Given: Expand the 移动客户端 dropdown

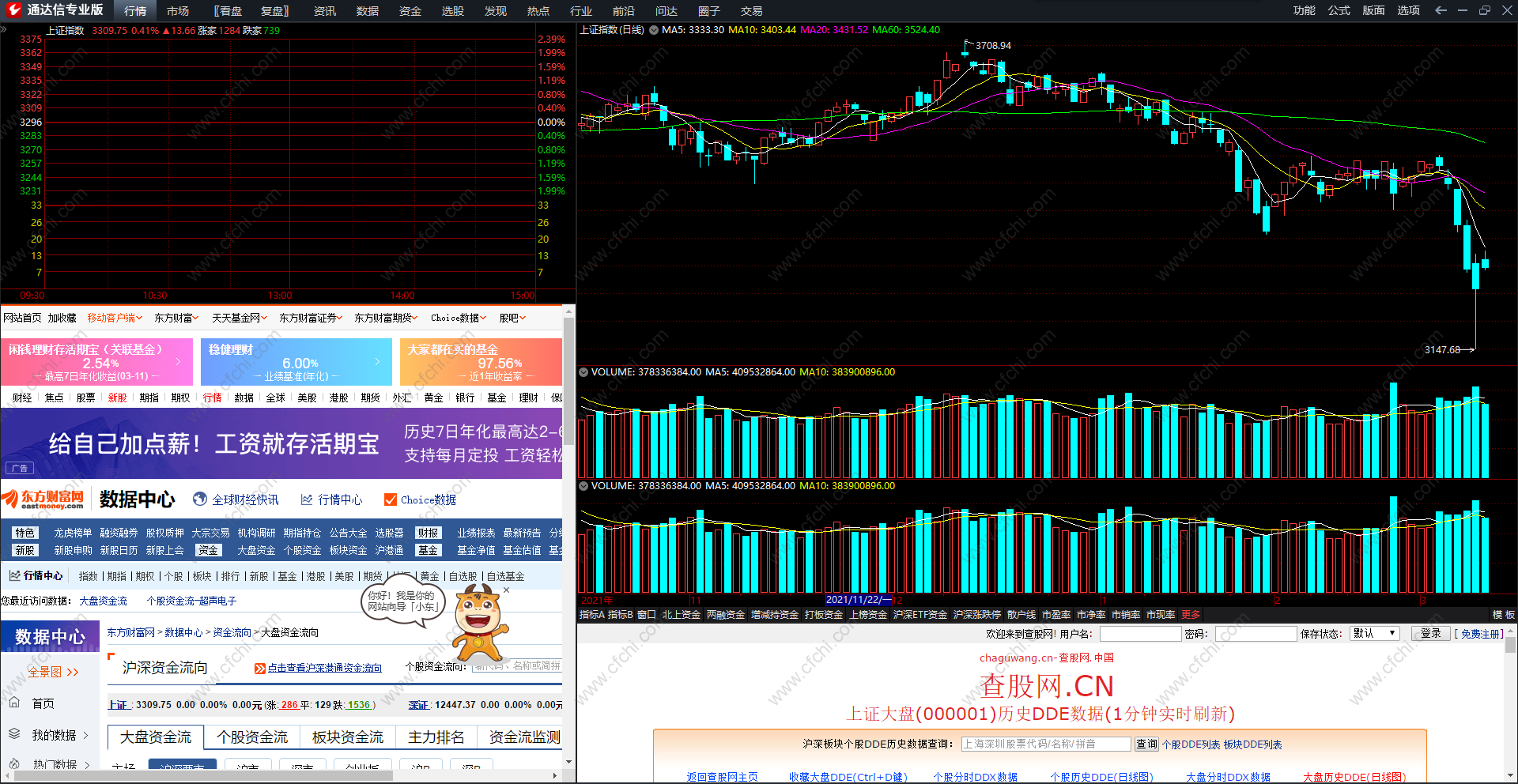Looking at the screenshot, I should pyautogui.click(x=115, y=318).
